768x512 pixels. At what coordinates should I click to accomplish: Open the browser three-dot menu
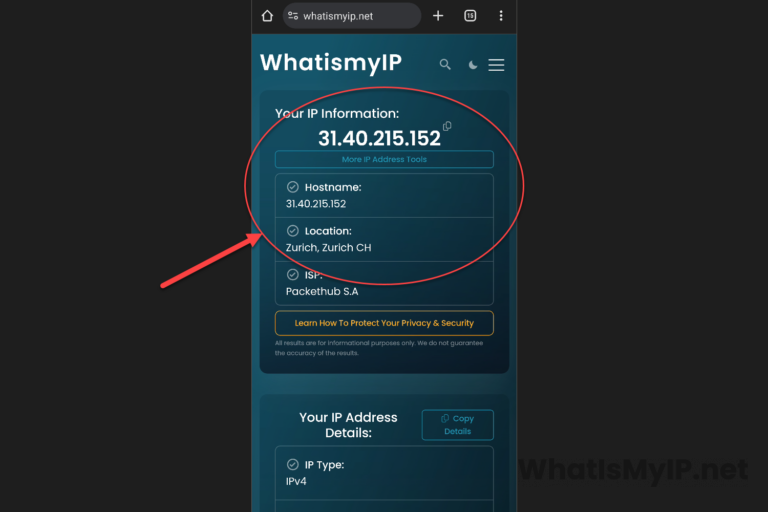[501, 16]
